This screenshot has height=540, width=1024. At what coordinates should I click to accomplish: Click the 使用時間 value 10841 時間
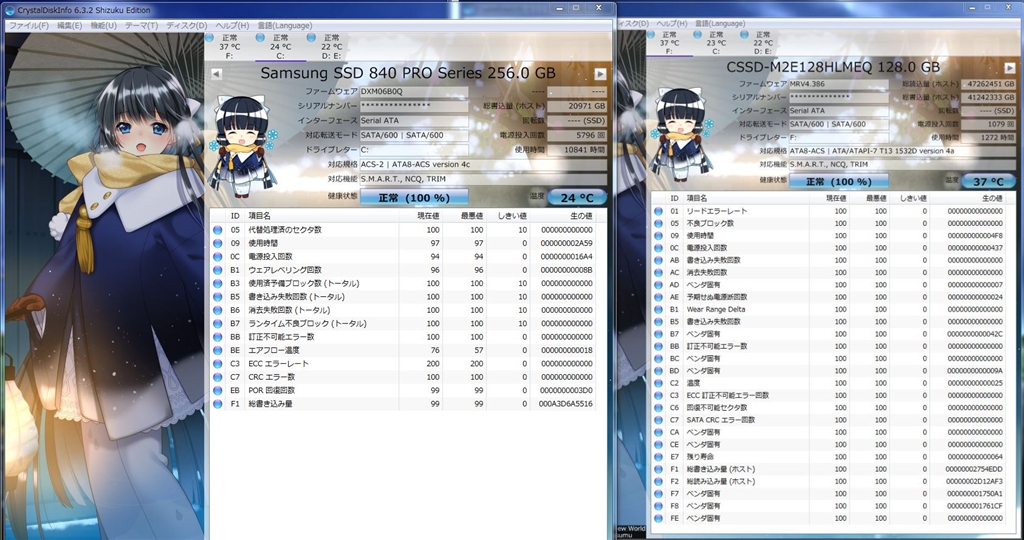577,150
